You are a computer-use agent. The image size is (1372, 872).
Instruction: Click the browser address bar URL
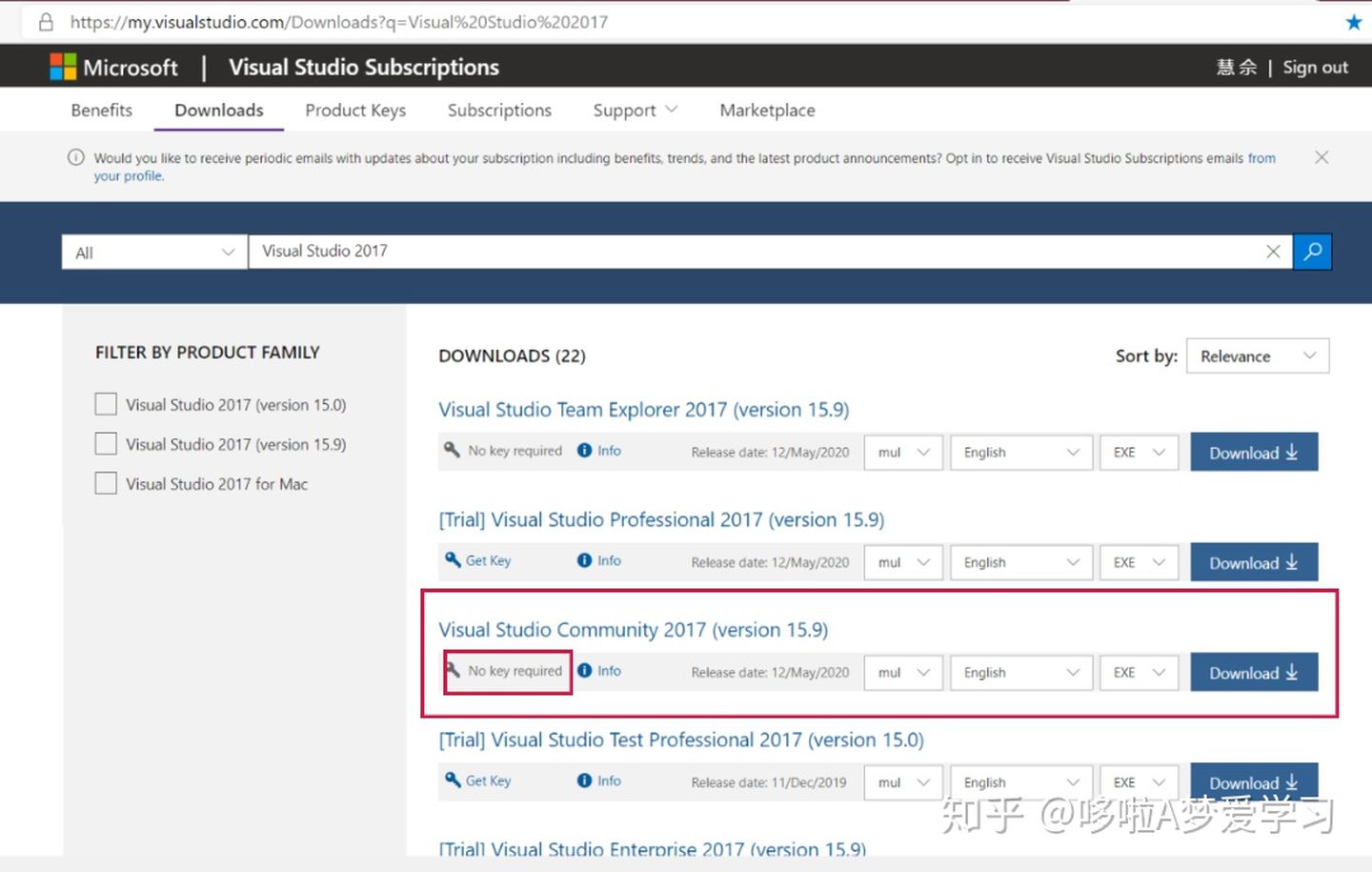tap(338, 22)
